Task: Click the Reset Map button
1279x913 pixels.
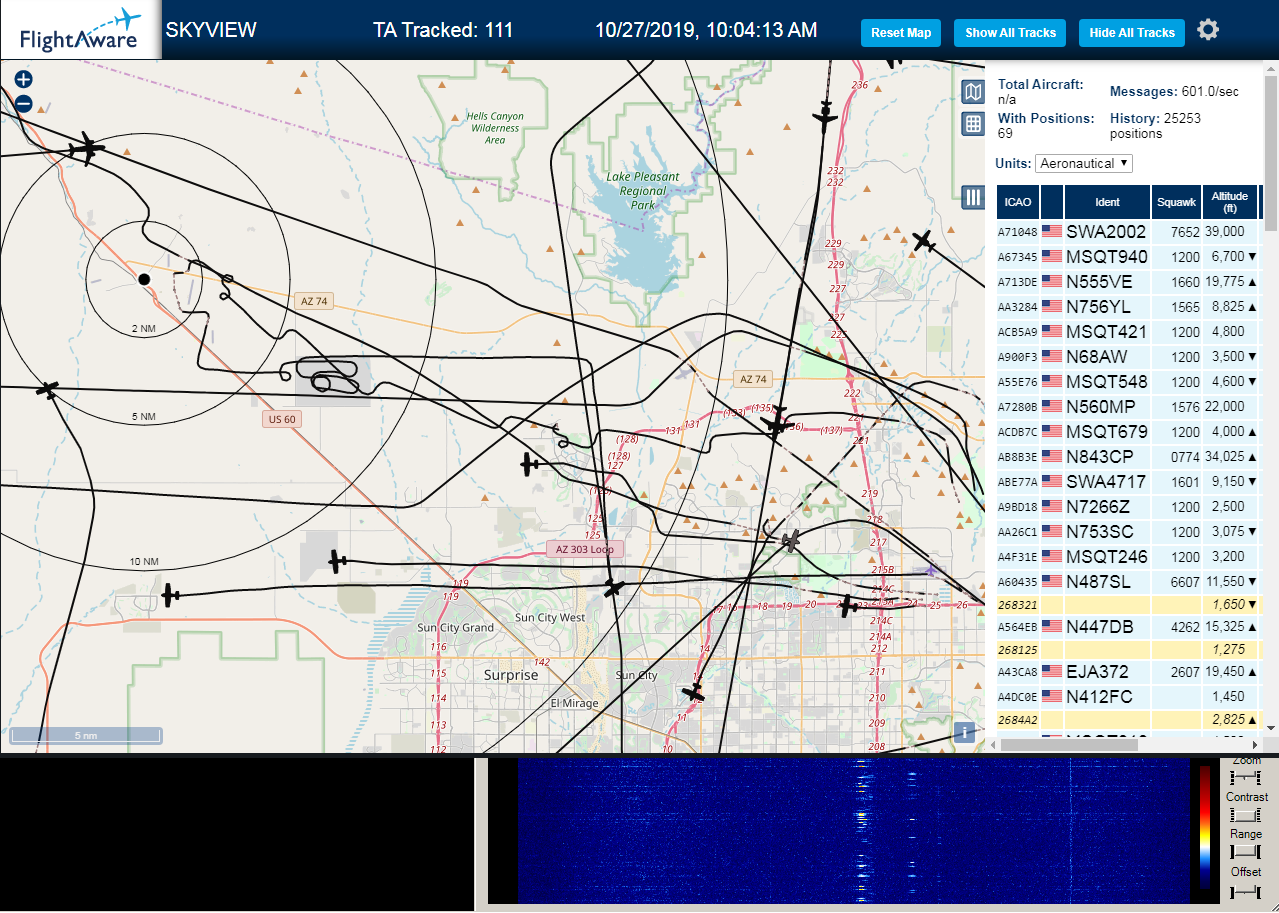Action: coord(901,33)
